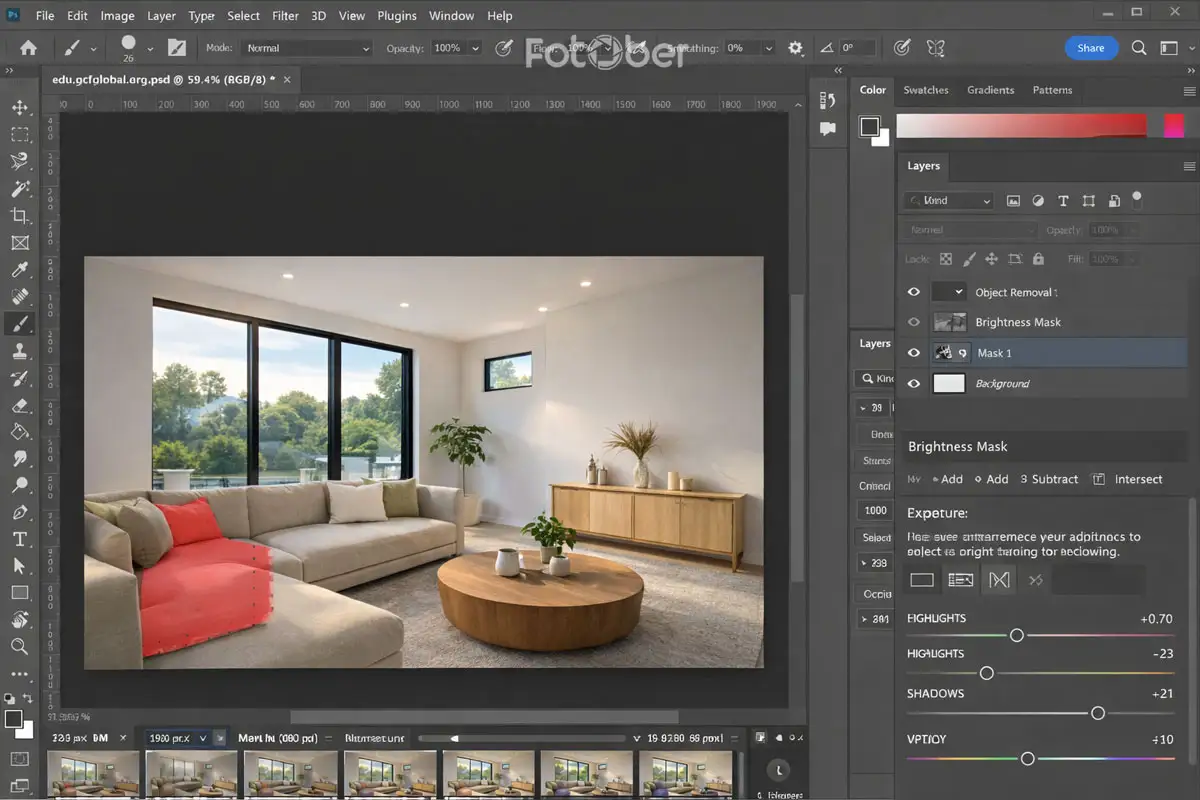Pick the Eraser tool
The image size is (1200, 800).
(x=19, y=405)
